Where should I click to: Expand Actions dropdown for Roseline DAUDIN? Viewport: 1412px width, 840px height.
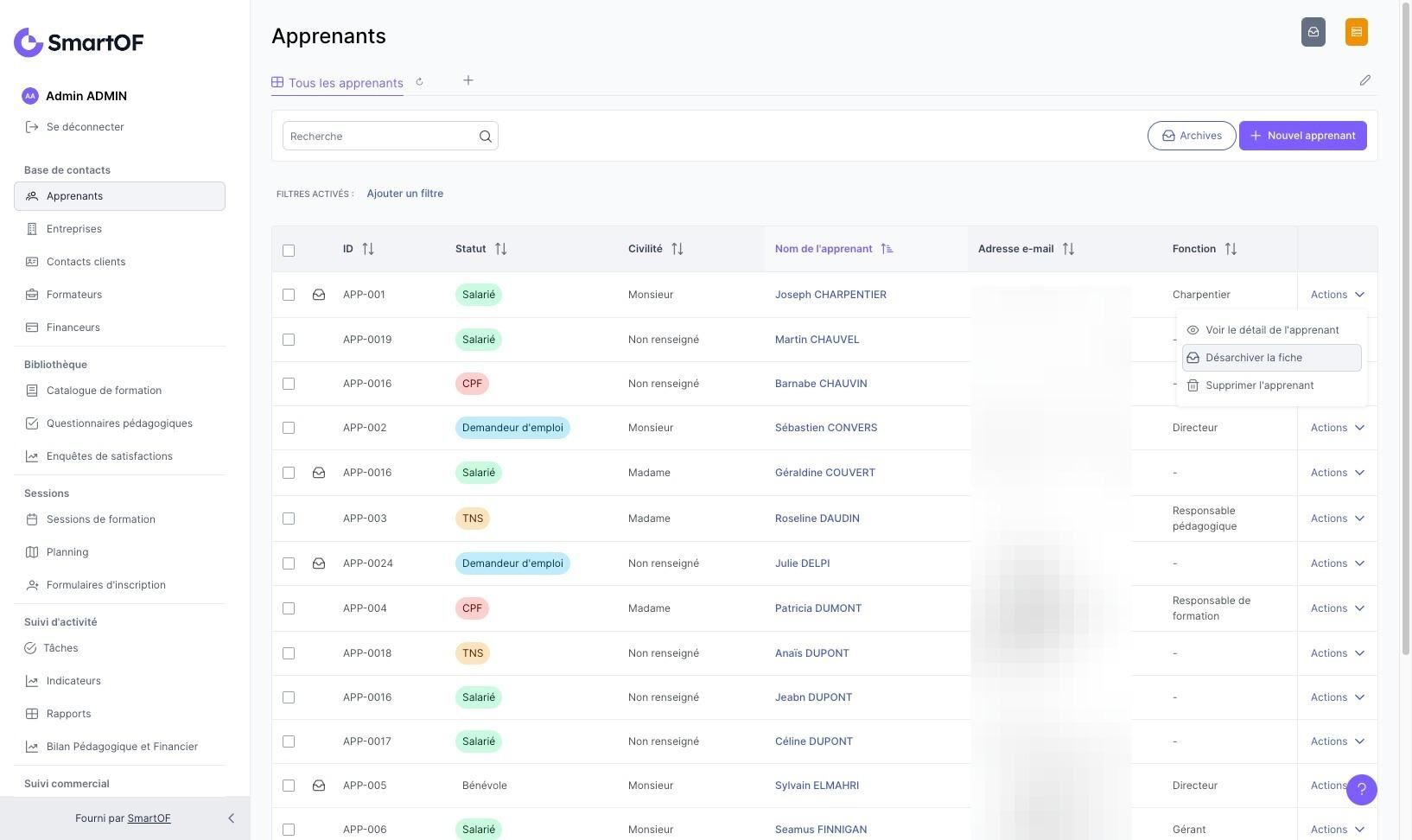1338,519
